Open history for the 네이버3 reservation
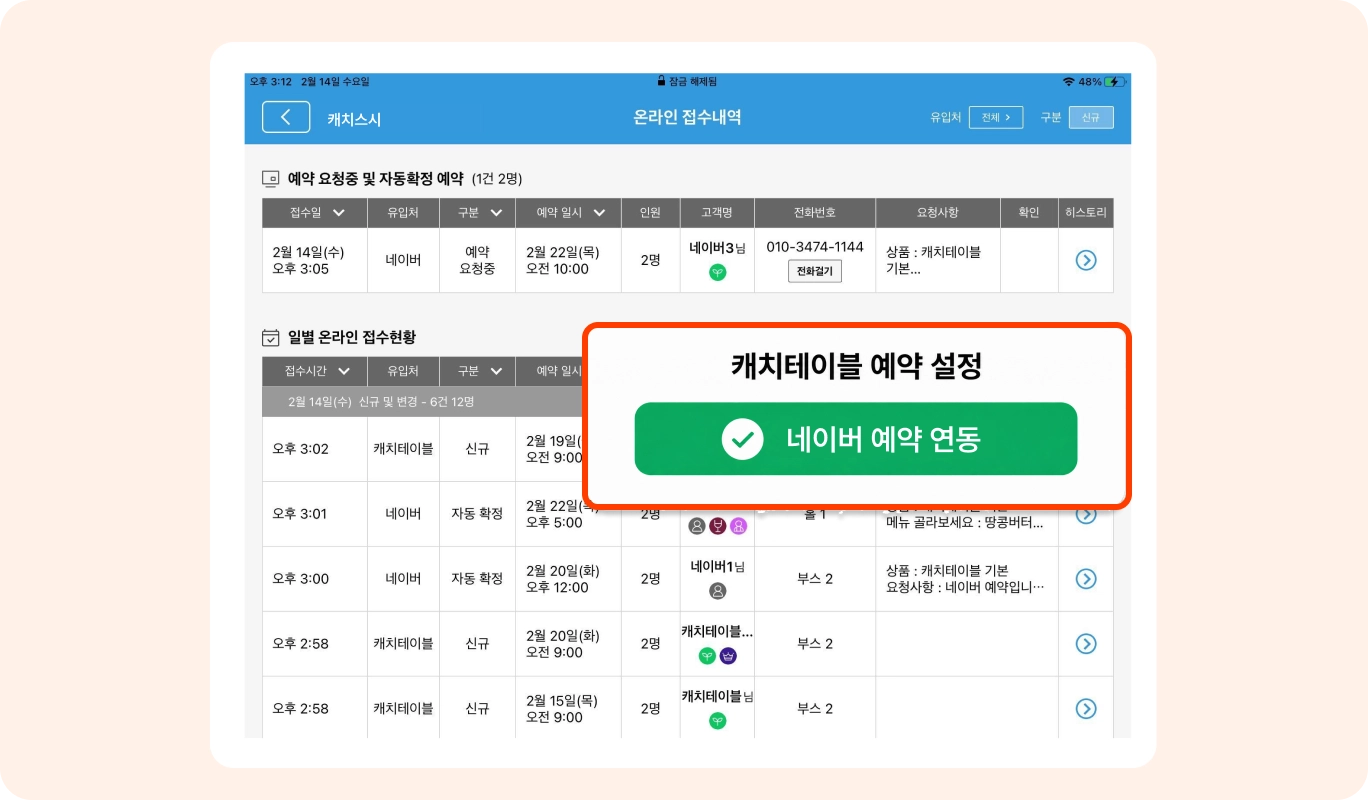The image size is (1368, 800). click(1086, 260)
